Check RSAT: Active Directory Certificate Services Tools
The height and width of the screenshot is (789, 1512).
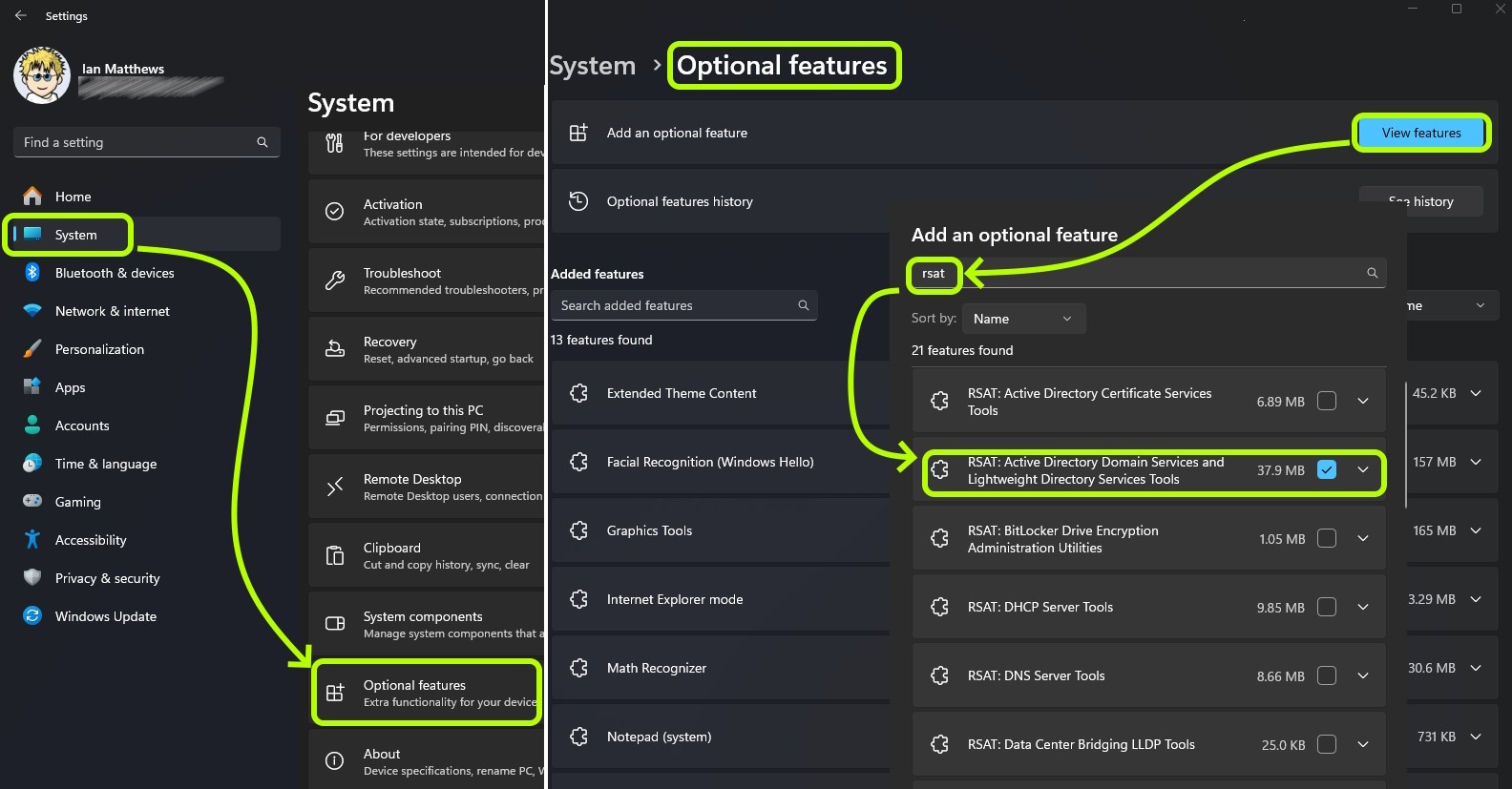point(1327,401)
